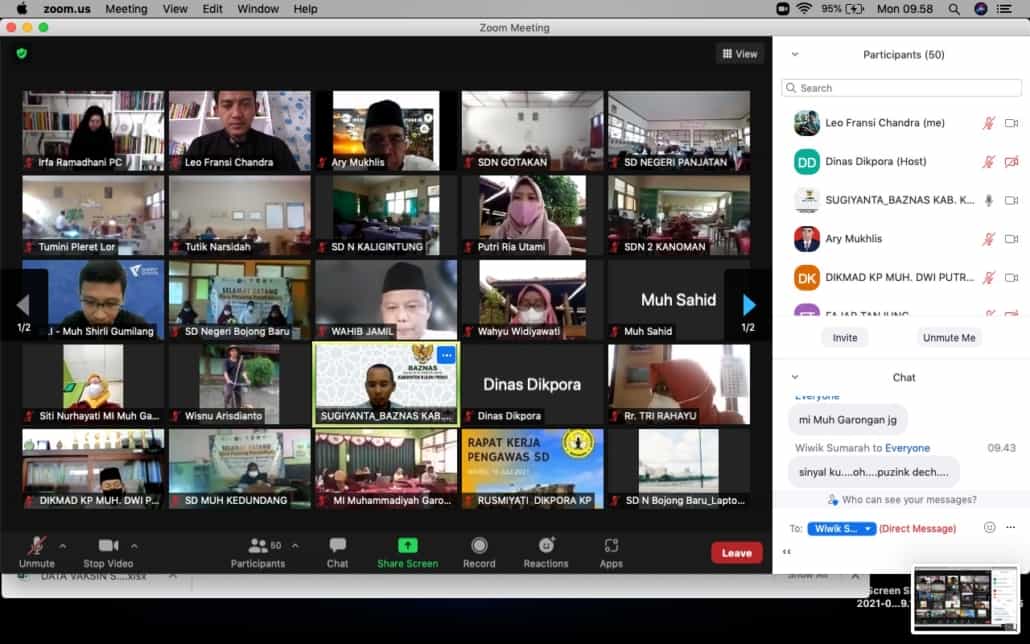
Task: Open the Participants panel from the toolbar
Action: click(258, 553)
